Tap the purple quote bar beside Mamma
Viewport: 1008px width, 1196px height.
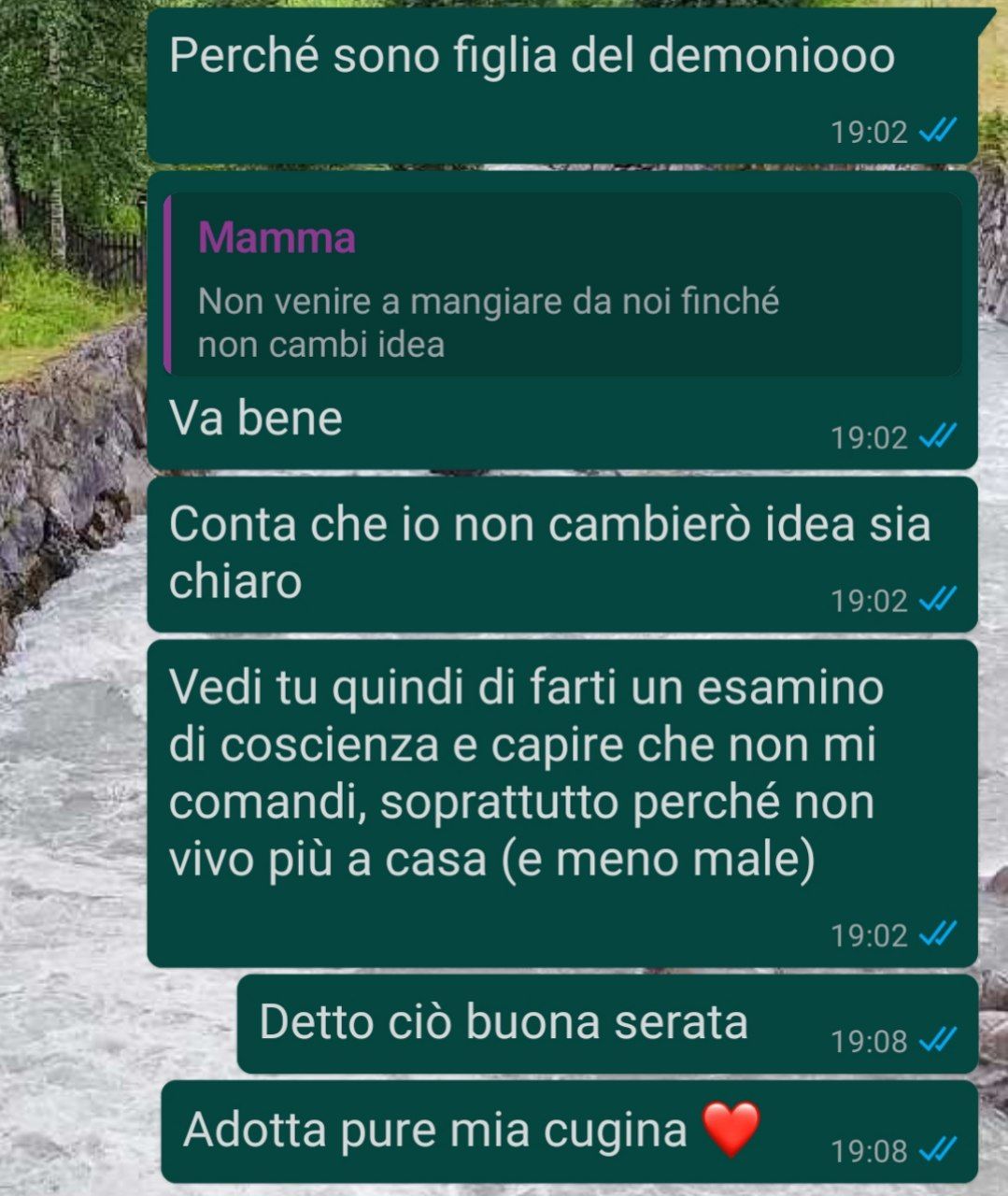pos(167,284)
